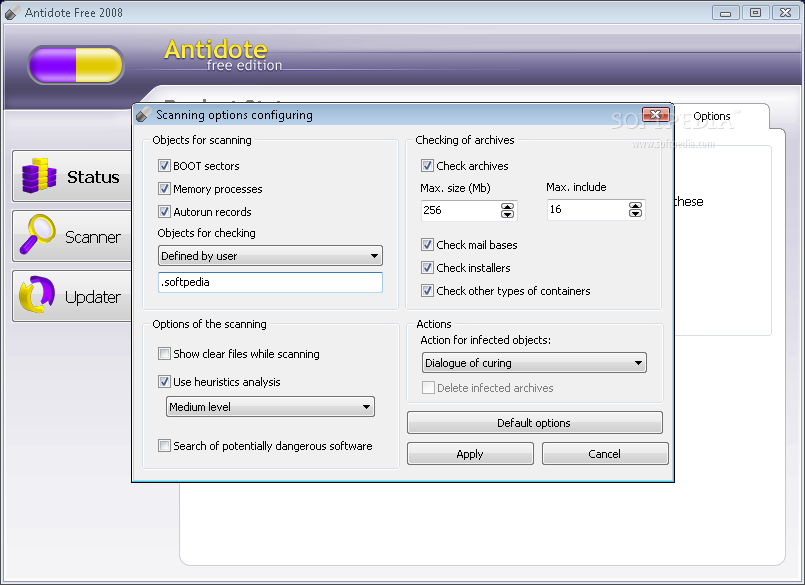
Task: Uncheck the Check installers option
Action: (x=427, y=268)
